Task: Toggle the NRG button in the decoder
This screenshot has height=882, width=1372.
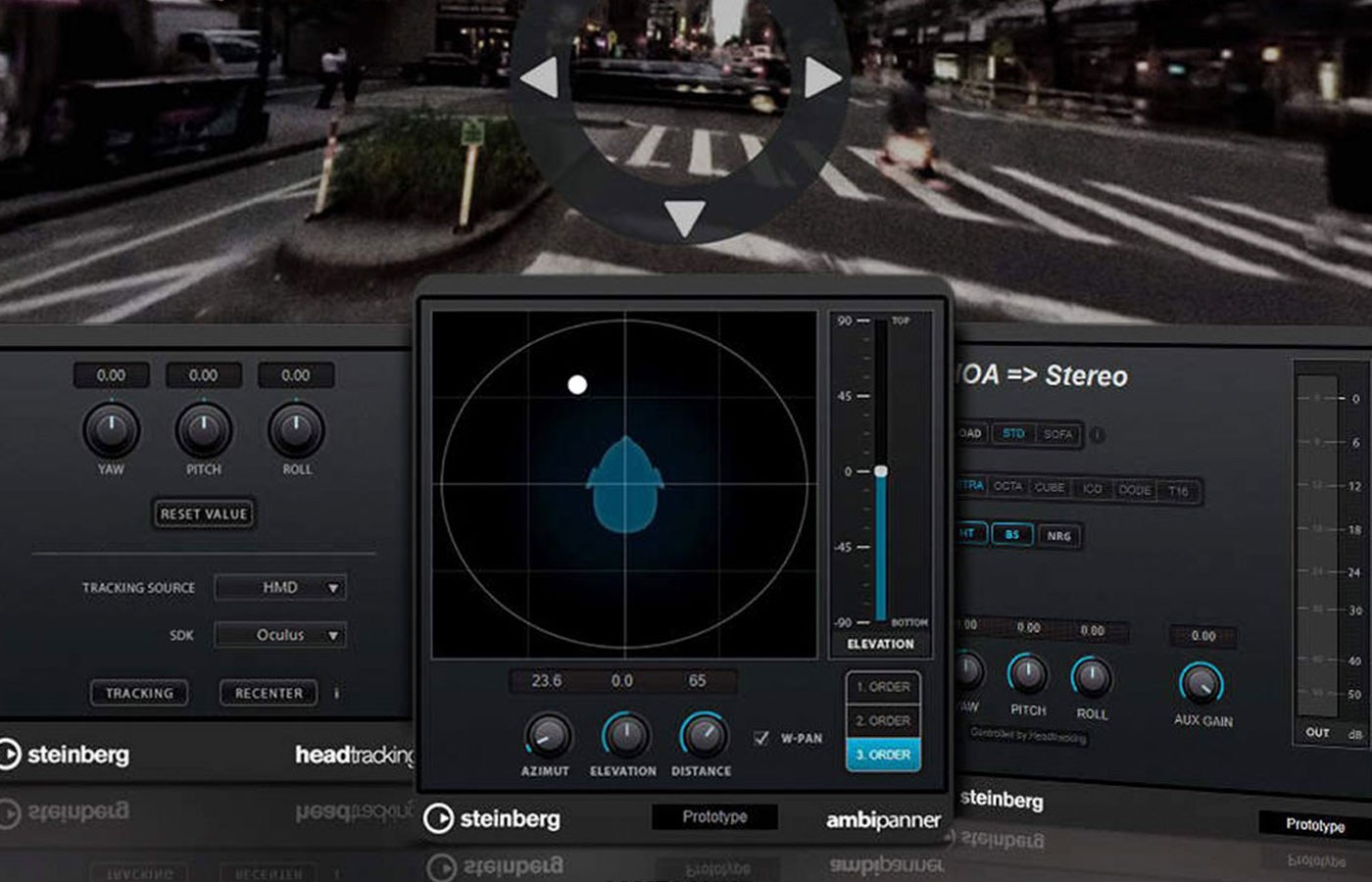Action: click(1058, 536)
